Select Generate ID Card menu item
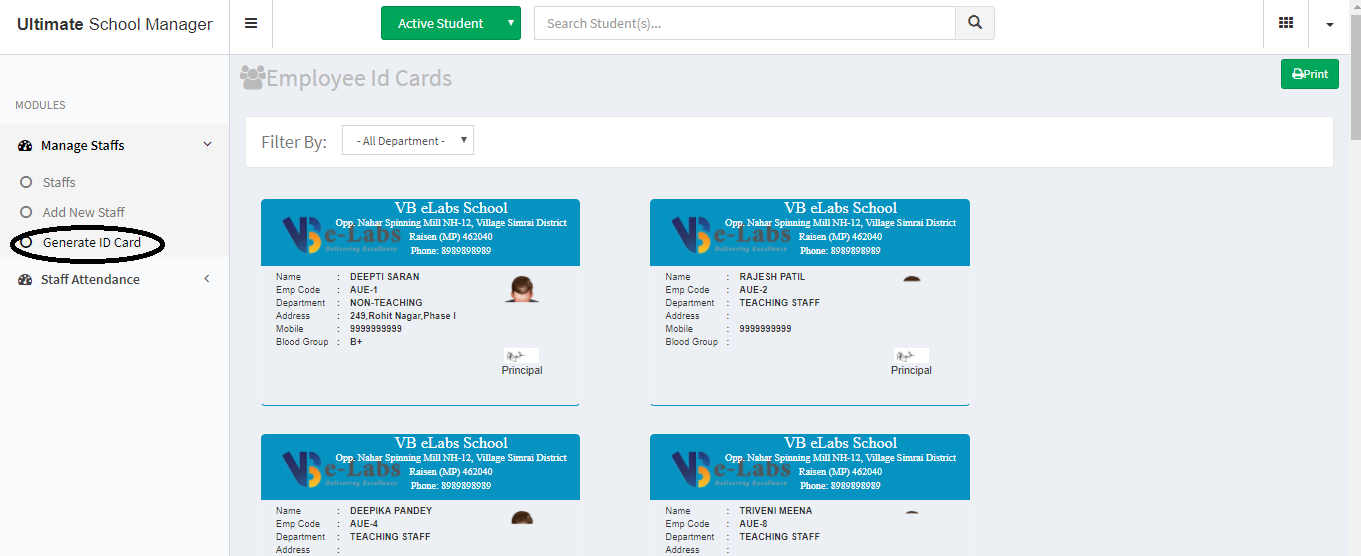The width and height of the screenshot is (1361, 556). (x=92, y=242)
